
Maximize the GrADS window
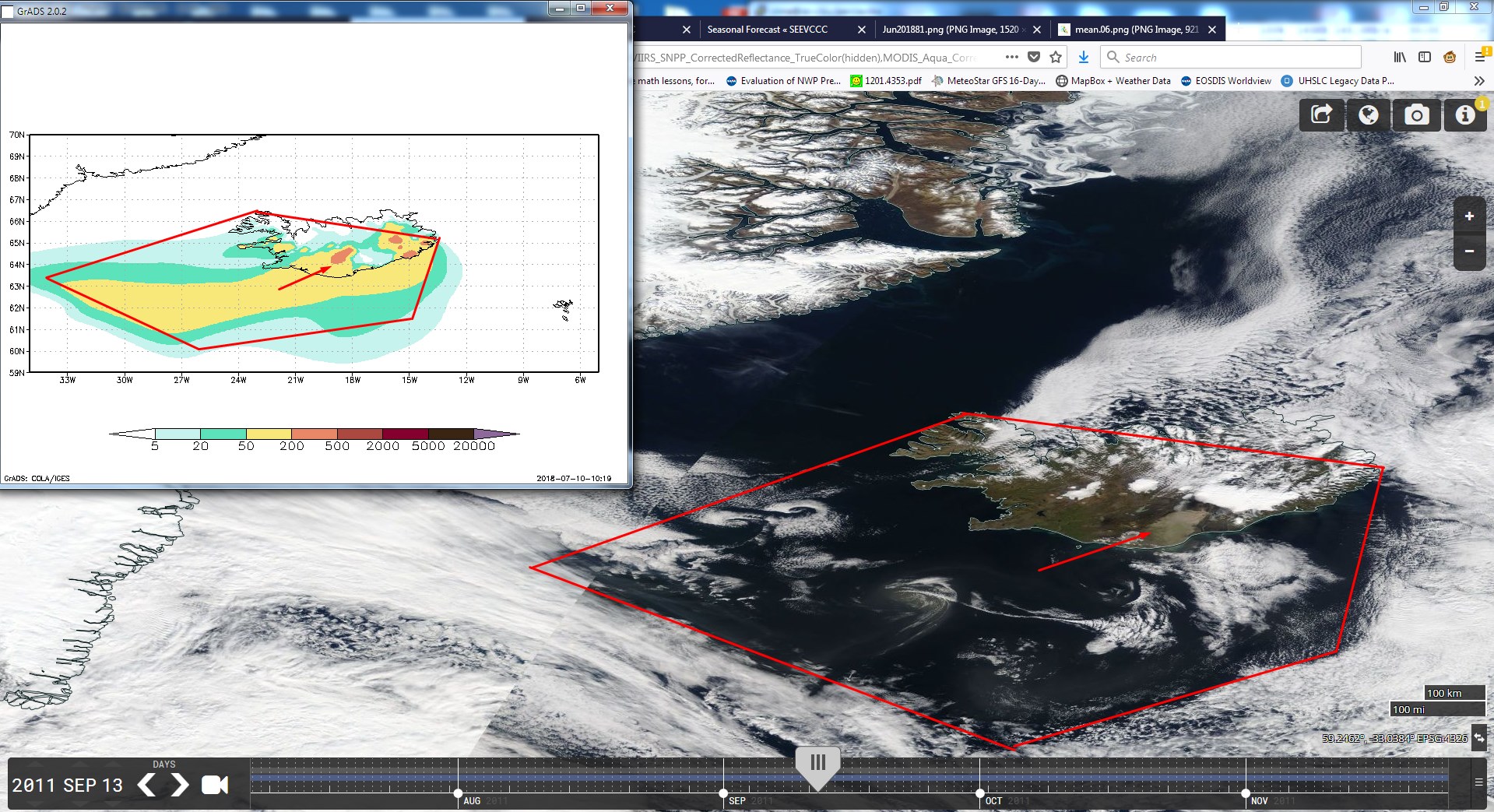(581, 8)
